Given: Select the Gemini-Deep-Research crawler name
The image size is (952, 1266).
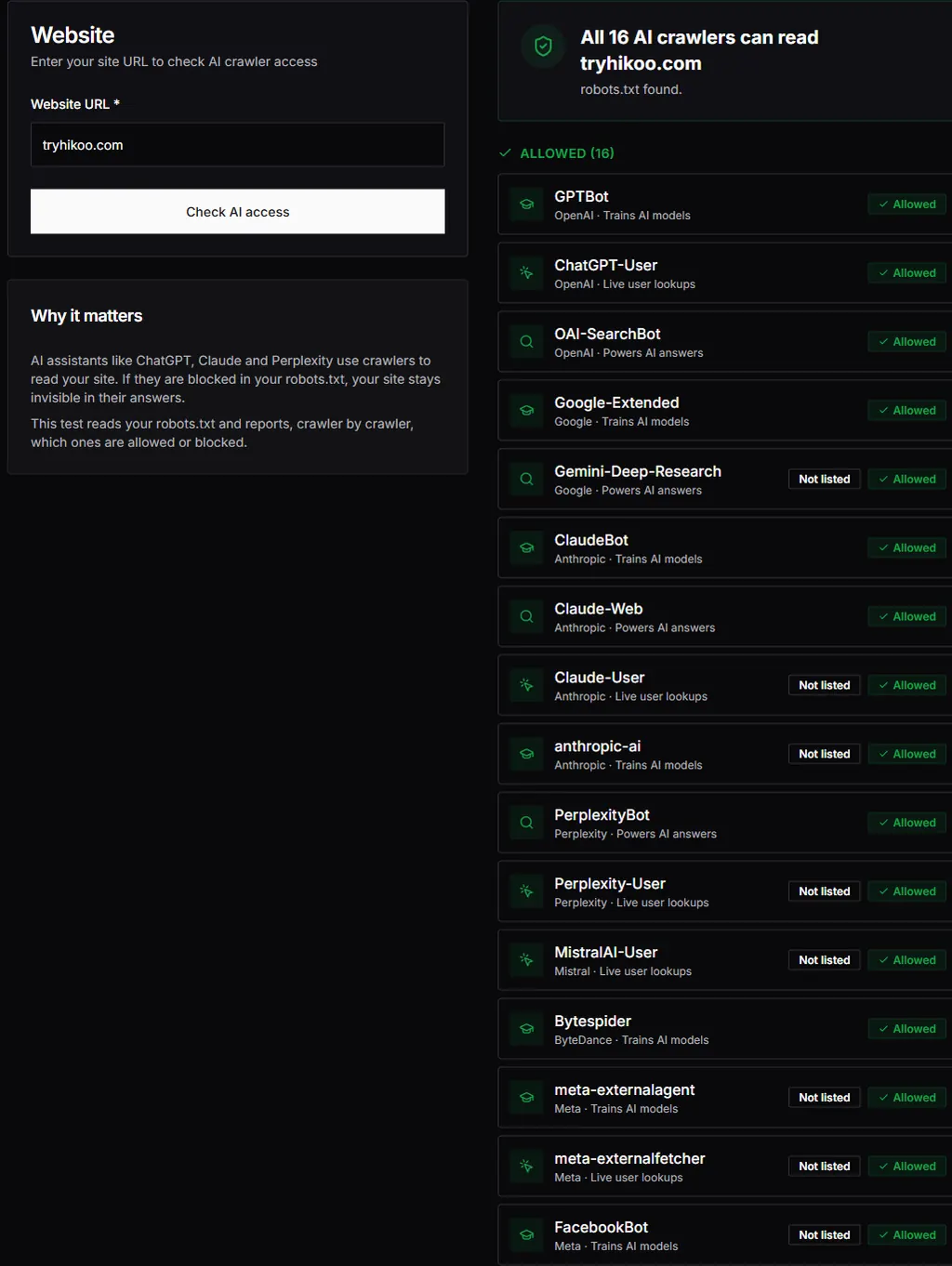Looking at the screenshot, I should [x=638, y=472].
